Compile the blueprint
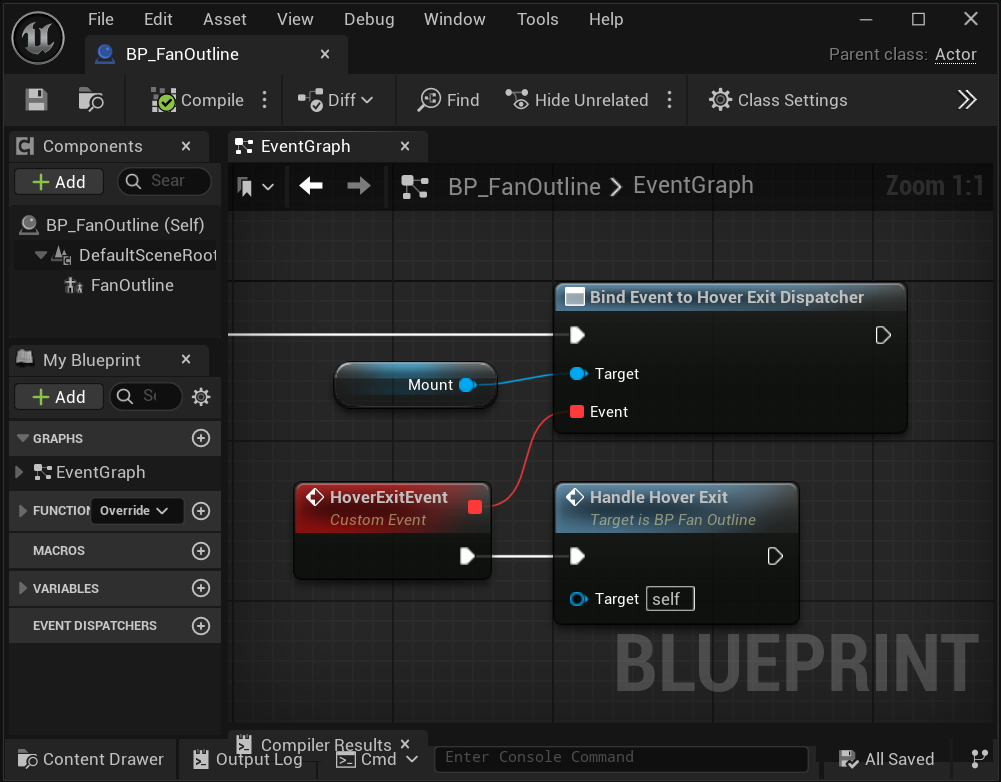This screenshot has height=782, width=1001. click(x=197, y=100)
